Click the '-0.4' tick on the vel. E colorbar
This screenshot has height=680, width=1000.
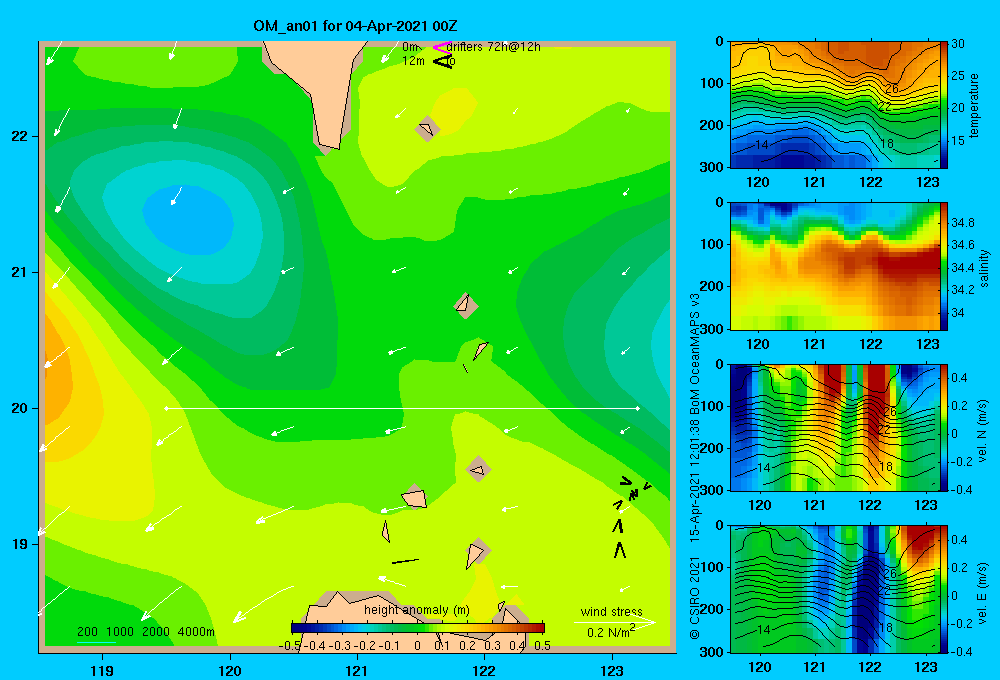click(961, 651)
